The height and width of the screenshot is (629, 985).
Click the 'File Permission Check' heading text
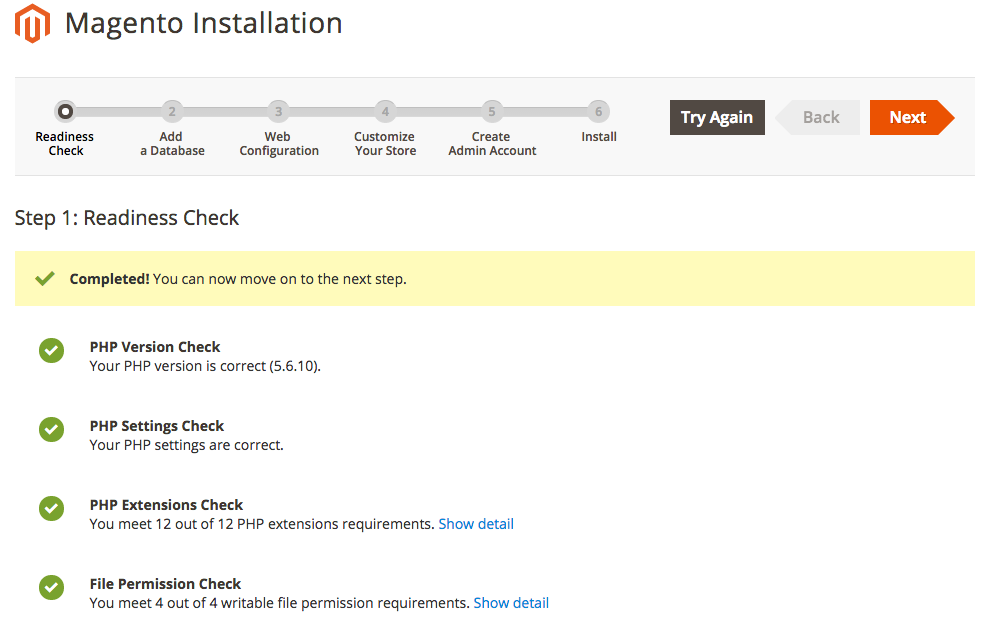(165, 584)
